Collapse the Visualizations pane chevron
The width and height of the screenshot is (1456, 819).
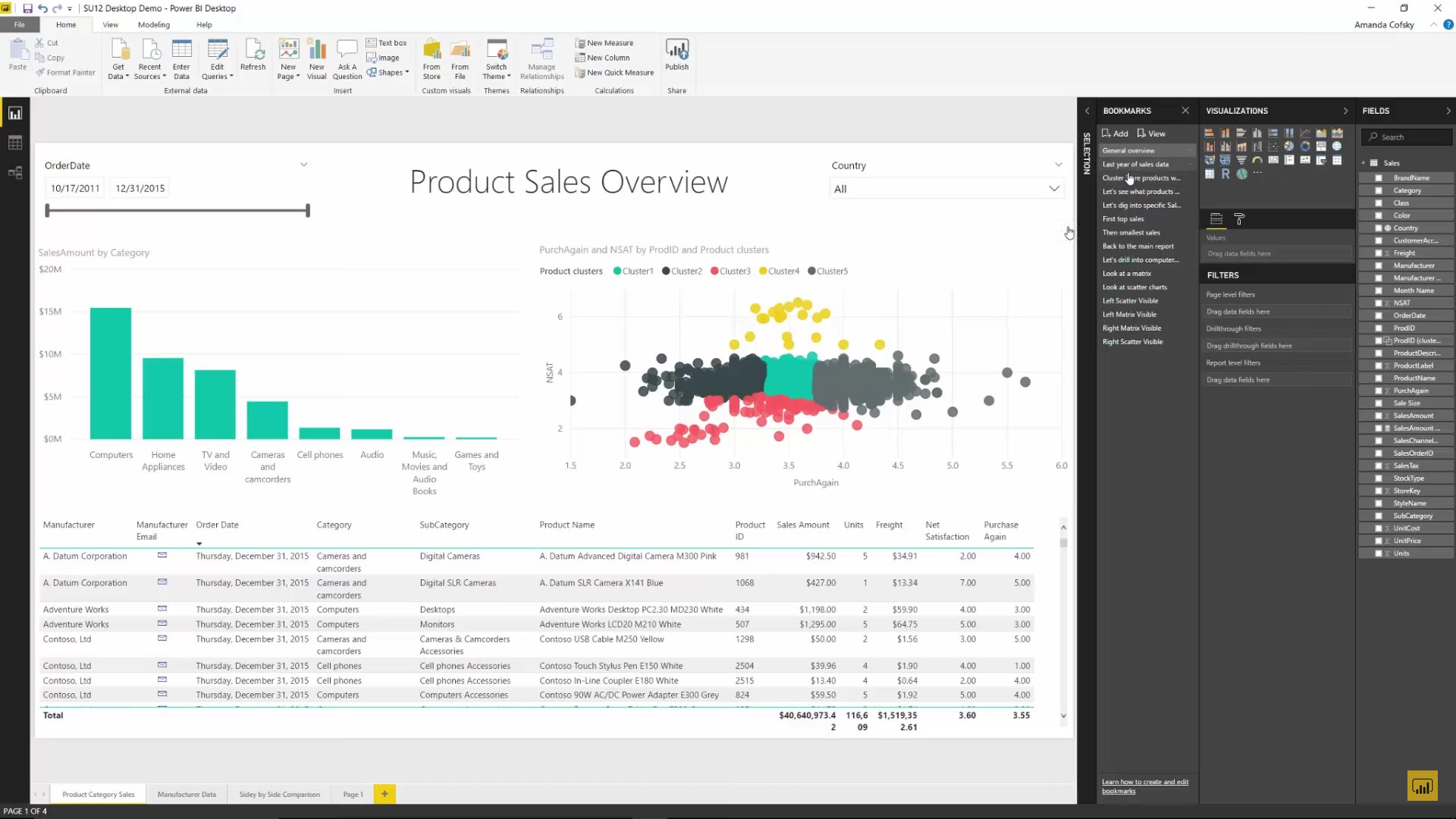pyautogui.click(x=1345, y=111)
